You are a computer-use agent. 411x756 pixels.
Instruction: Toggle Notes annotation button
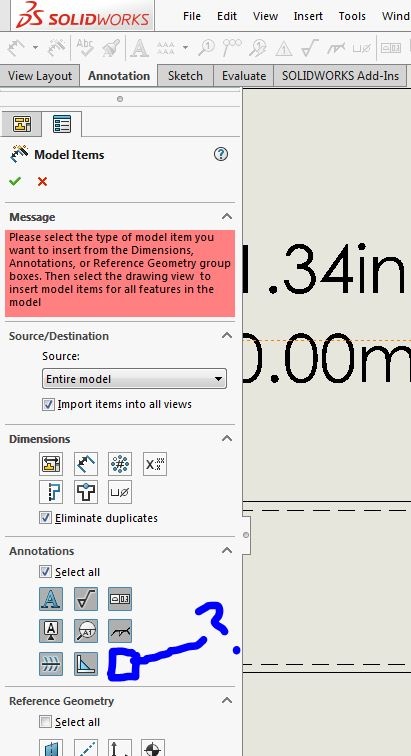[x=51, y=599]
